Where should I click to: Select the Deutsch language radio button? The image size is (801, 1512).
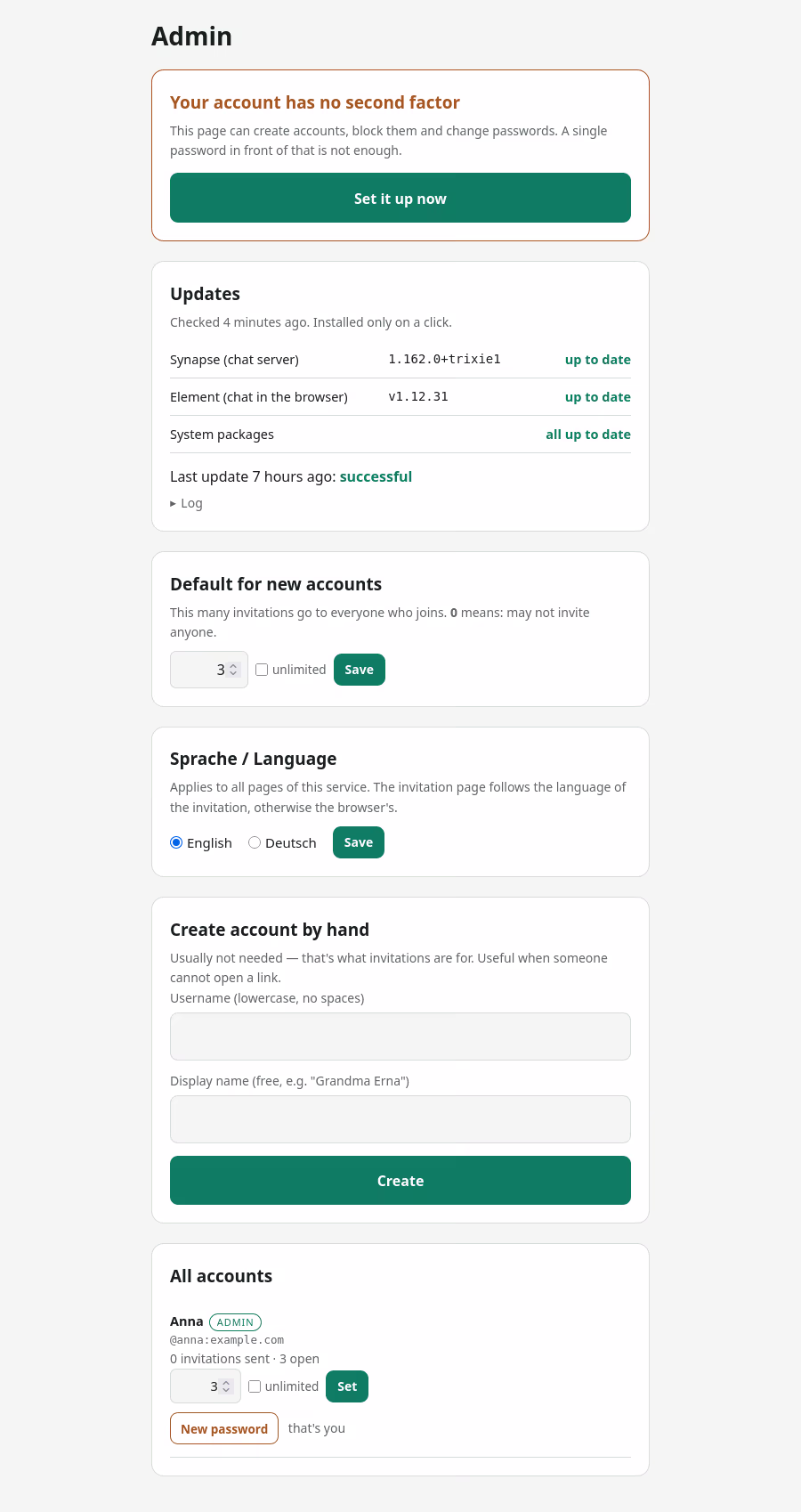pyautogui.click(x=255, y=842)
